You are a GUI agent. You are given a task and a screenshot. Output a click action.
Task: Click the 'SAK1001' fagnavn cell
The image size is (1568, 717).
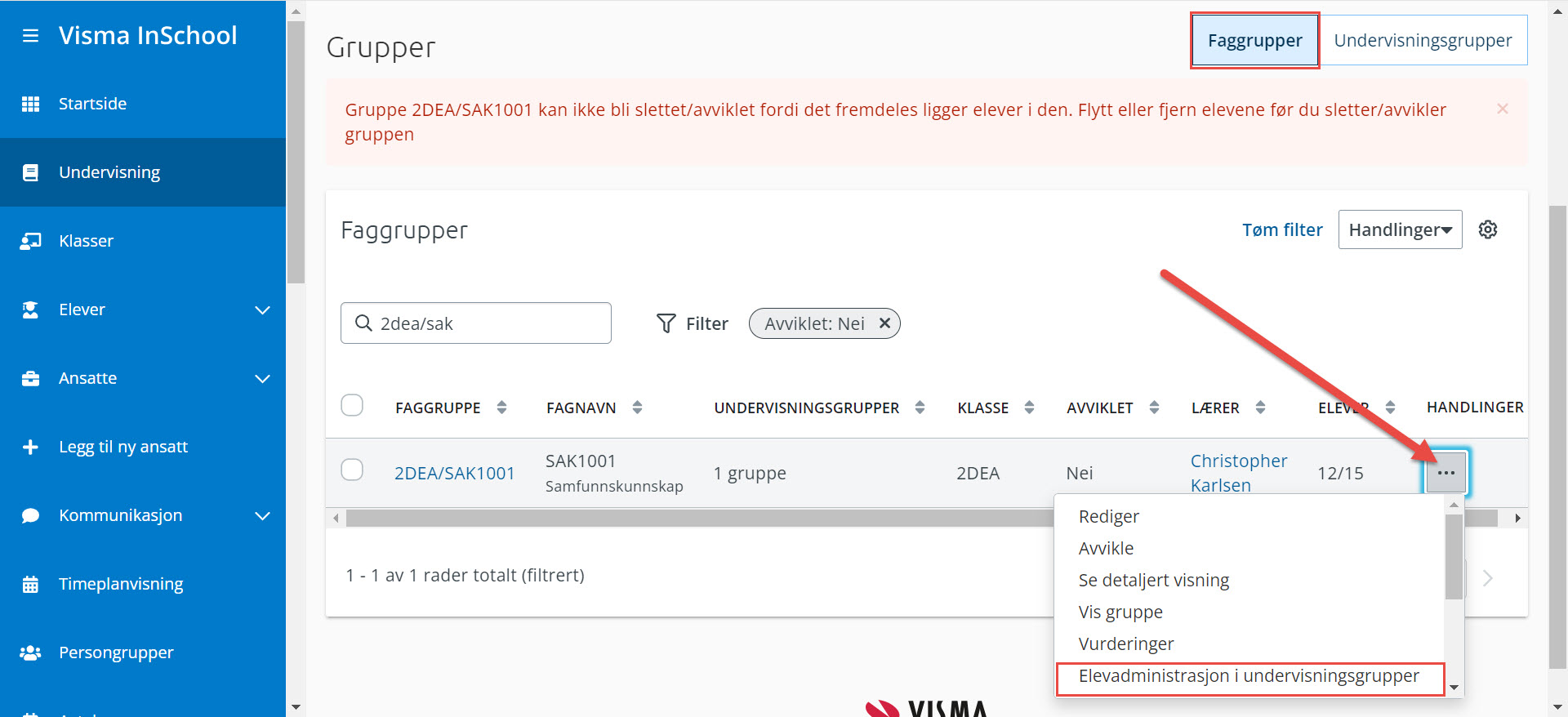tap(581, 461)
